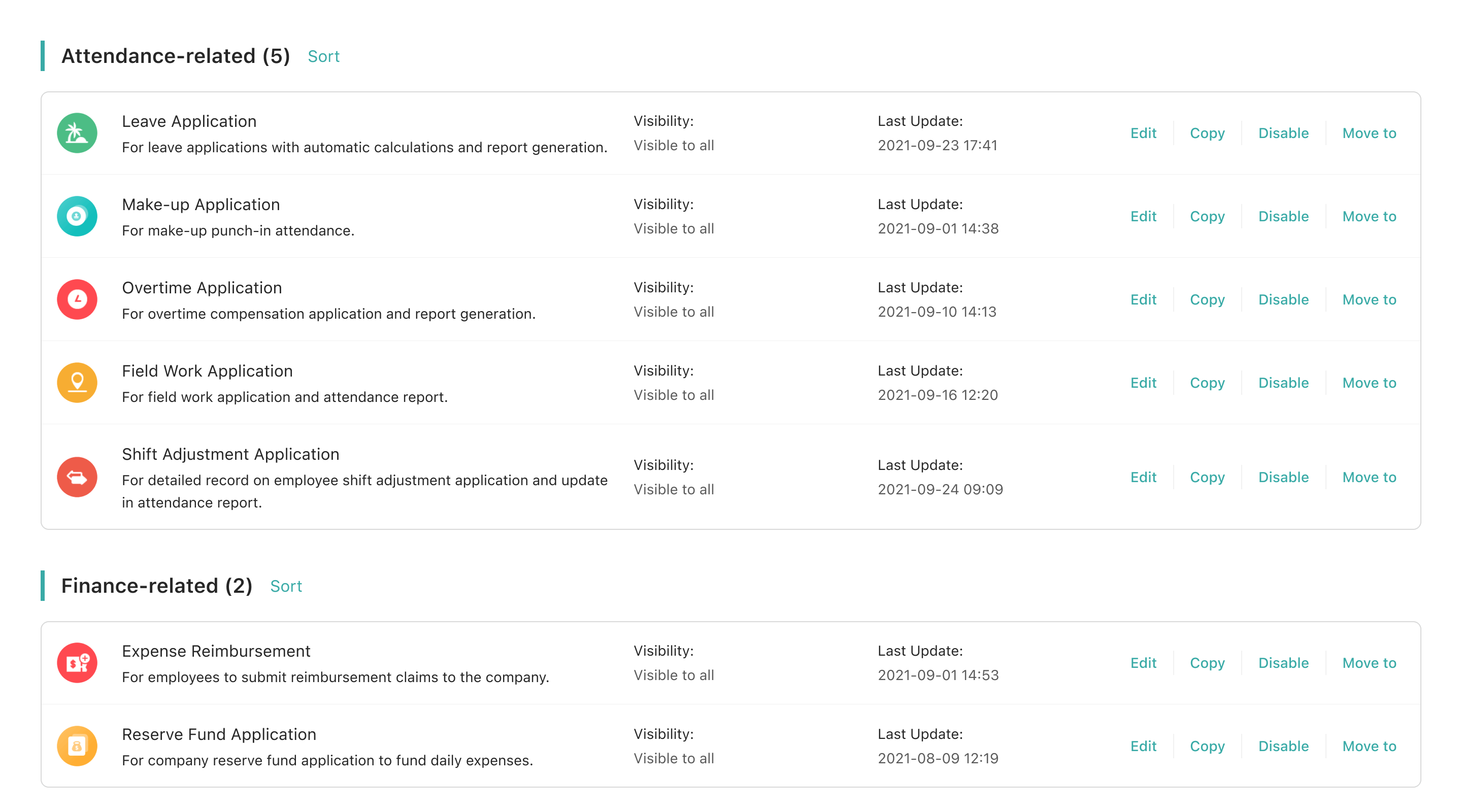Disable the Expense Reimbursement form
This screenshot has height=812, width=1462.
1283,663
